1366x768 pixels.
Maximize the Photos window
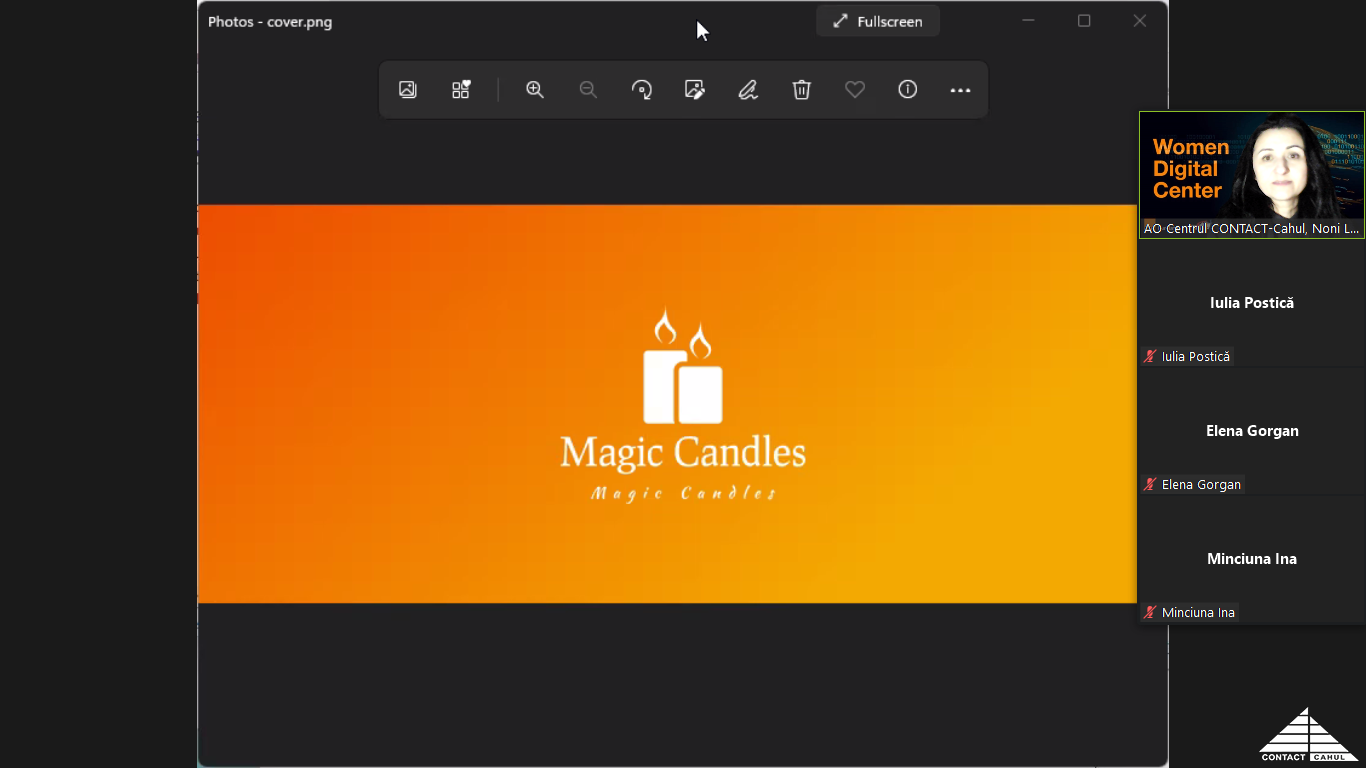tap(1084, 21)
